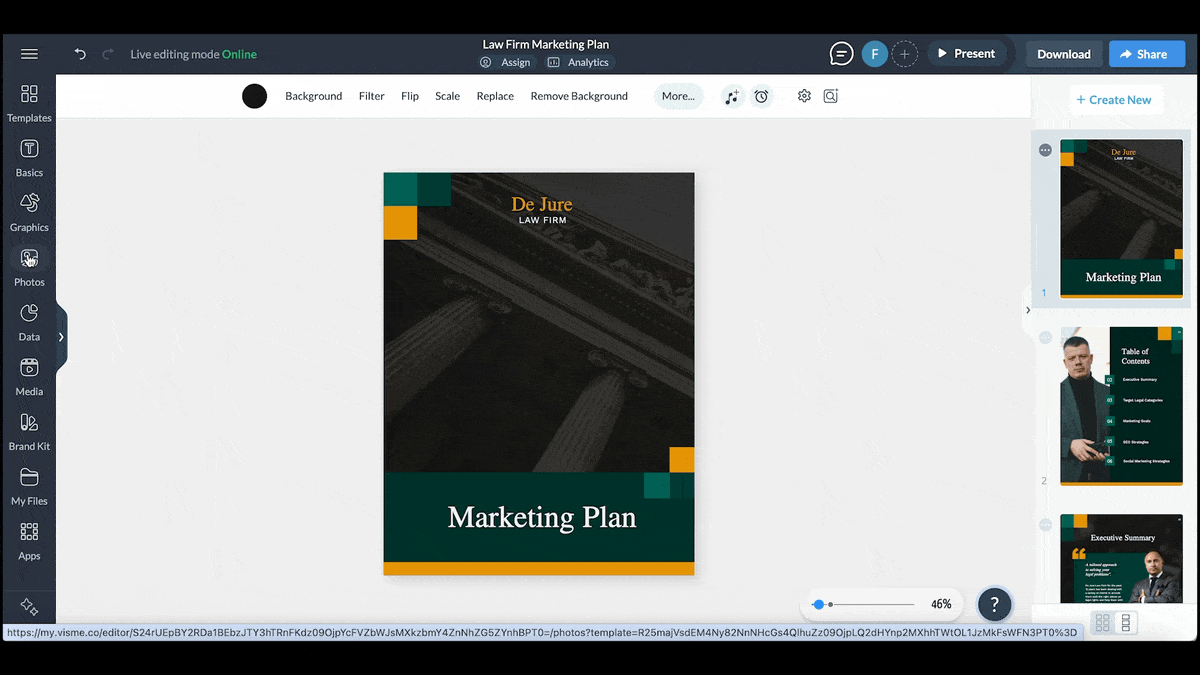The height and width of the screenshot is (675, 1200).
Task: Open the My Files panel
Action: 29,489
